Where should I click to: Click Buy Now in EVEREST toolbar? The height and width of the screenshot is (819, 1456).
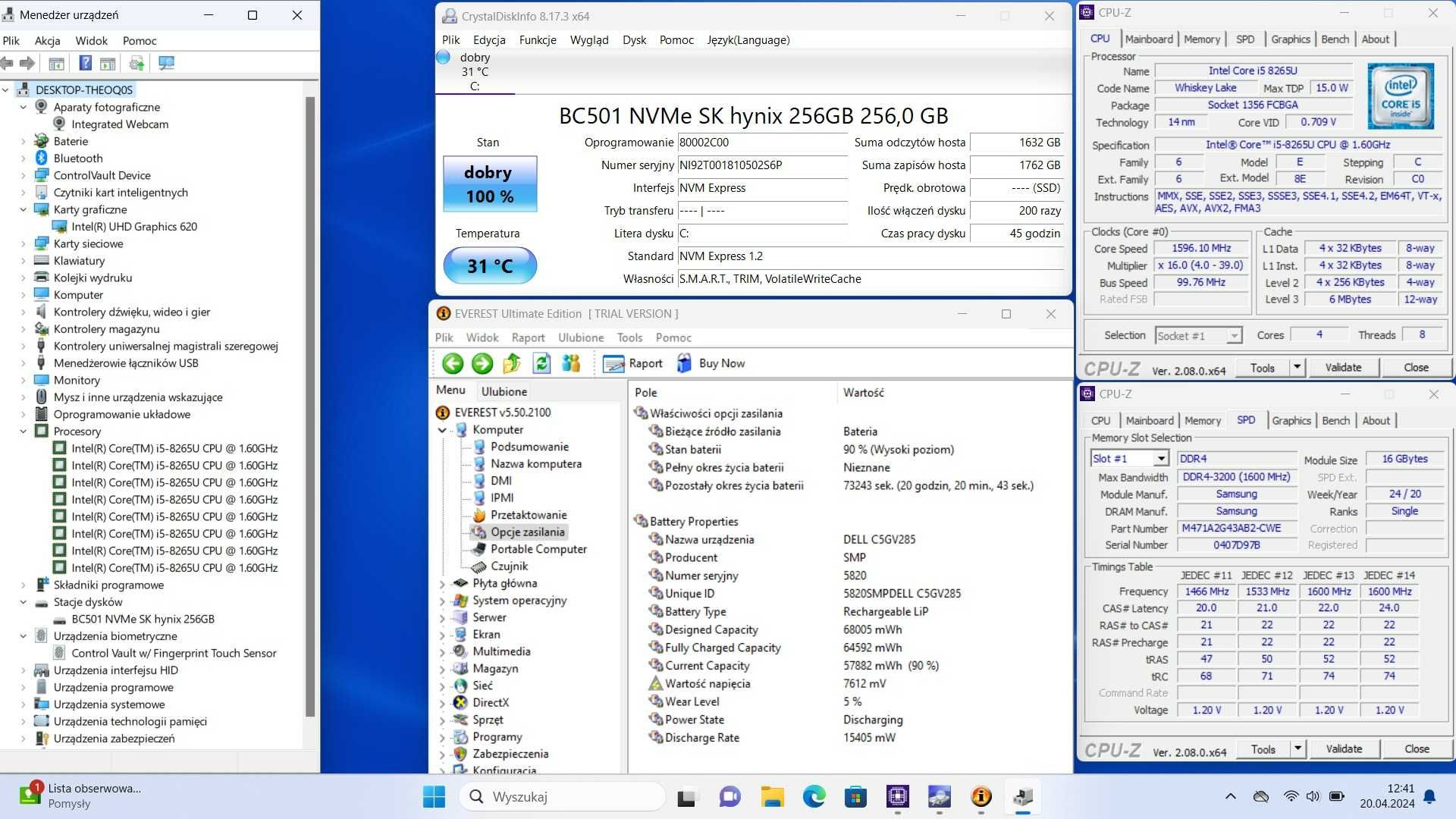[711, 364]
